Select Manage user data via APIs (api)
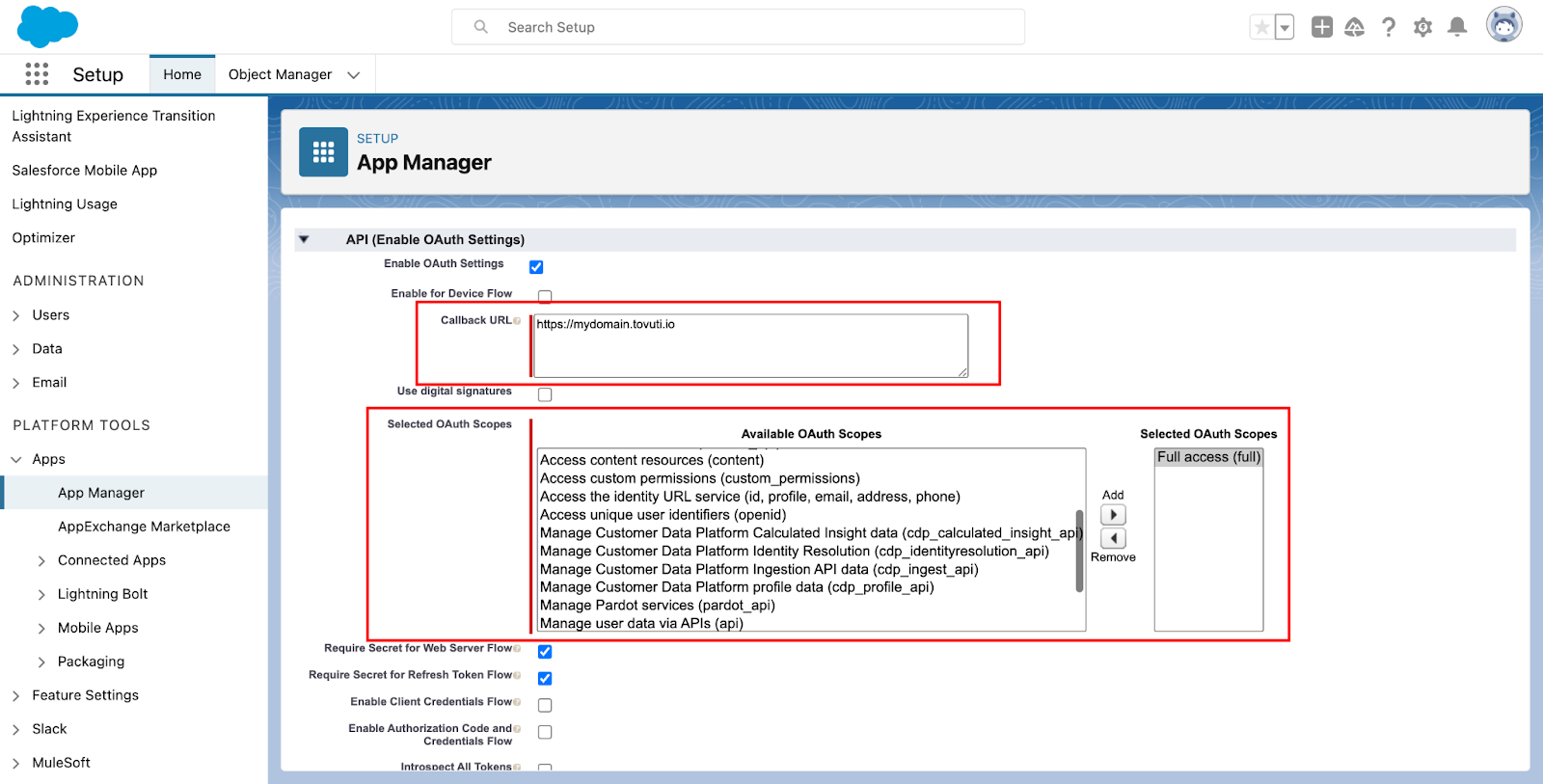The height and width of the screenshot is (784, 1543). click(641, 624)
